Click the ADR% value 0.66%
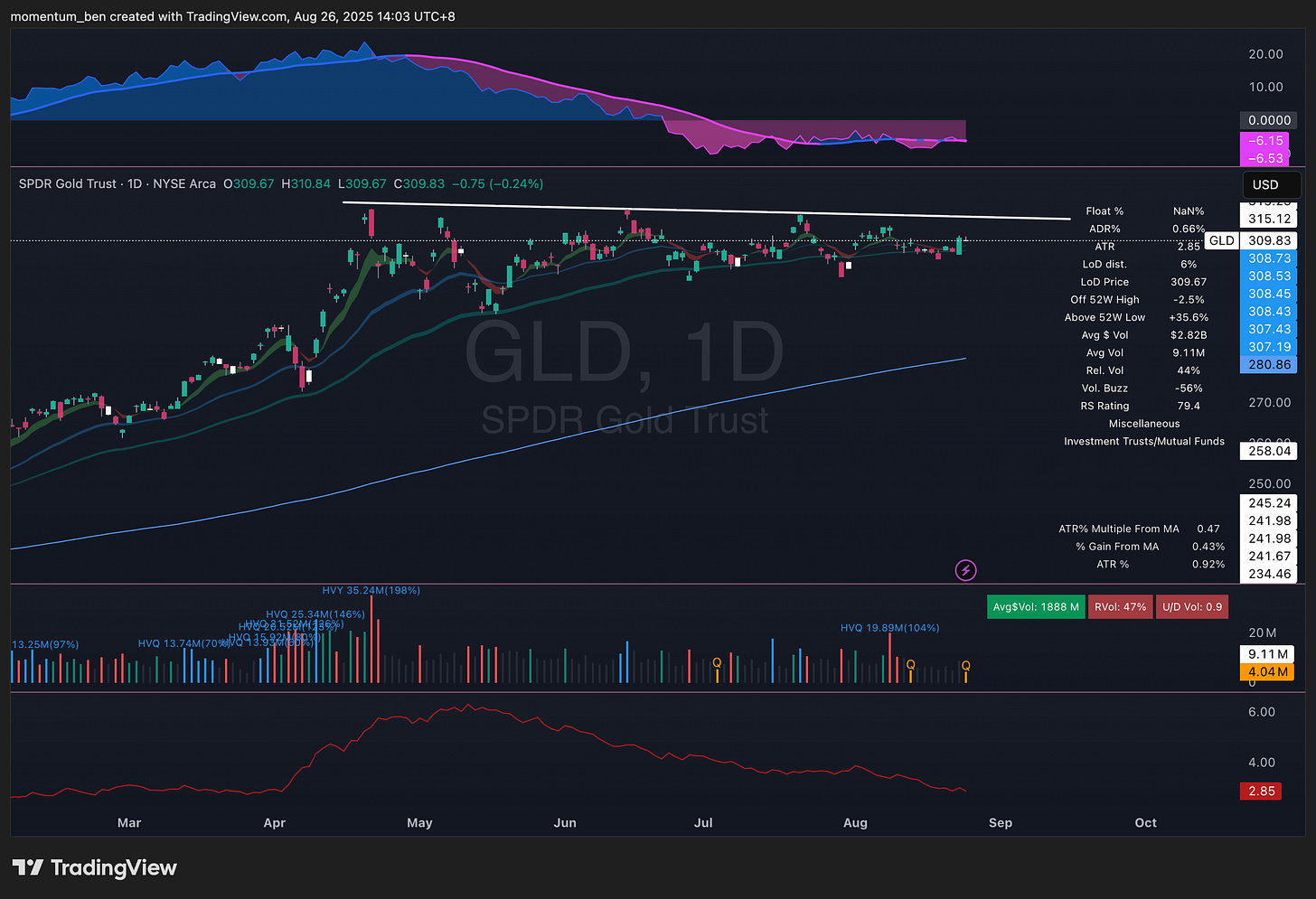 pos(1189,229)
